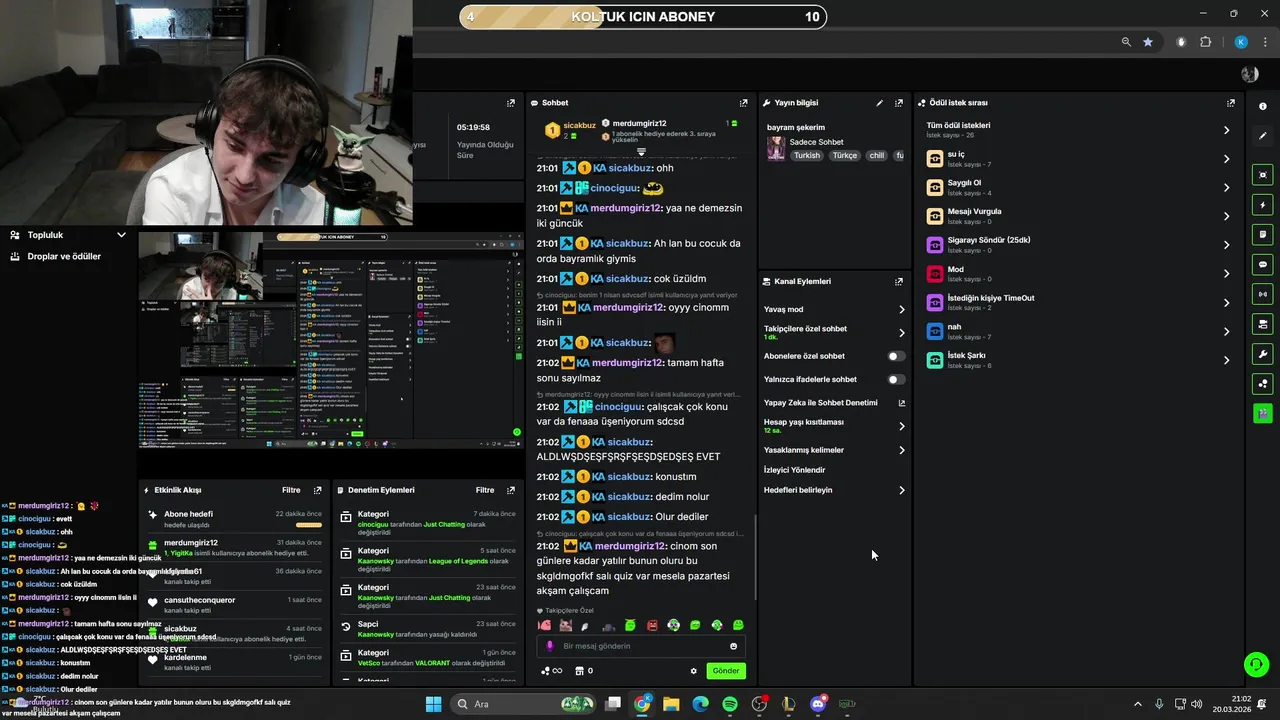Viewport: 1280px width, 720px height.
Task: Pop out the Yayın bilgisi panel
Action: click(898, 103)
